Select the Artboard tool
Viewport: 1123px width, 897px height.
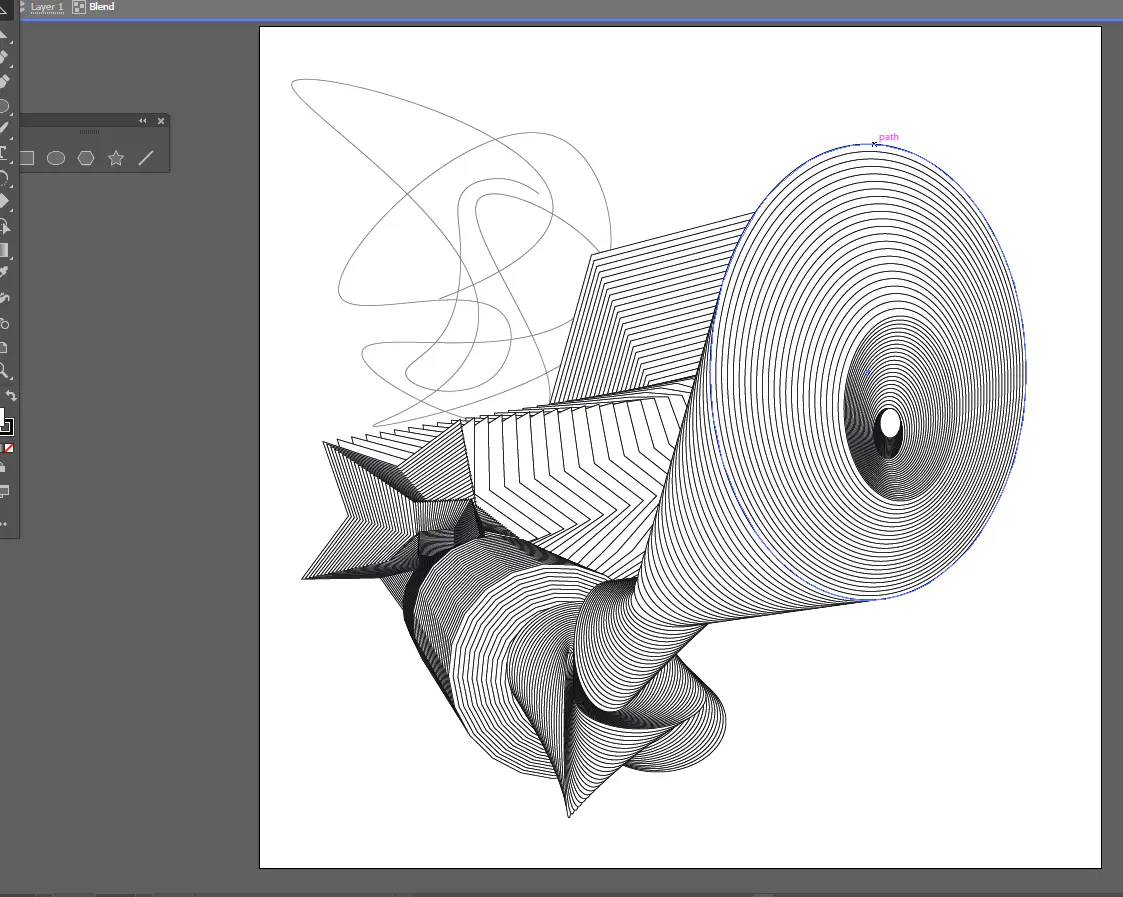(4, 347)
